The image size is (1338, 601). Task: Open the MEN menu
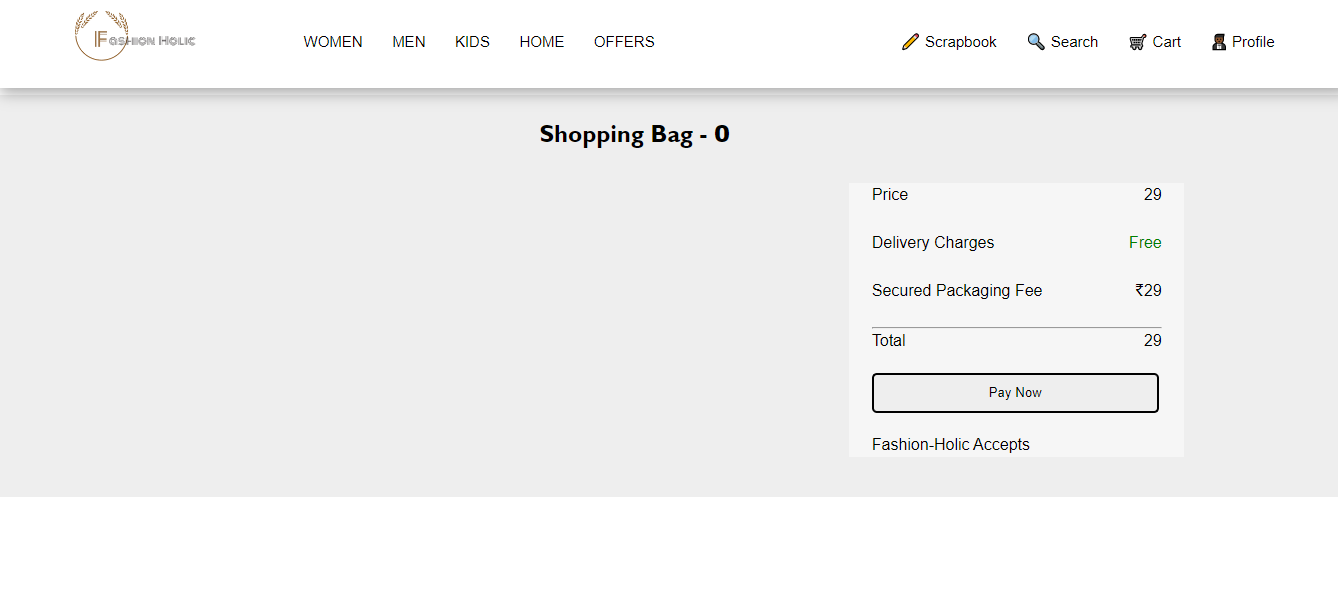tap(408, 41)
